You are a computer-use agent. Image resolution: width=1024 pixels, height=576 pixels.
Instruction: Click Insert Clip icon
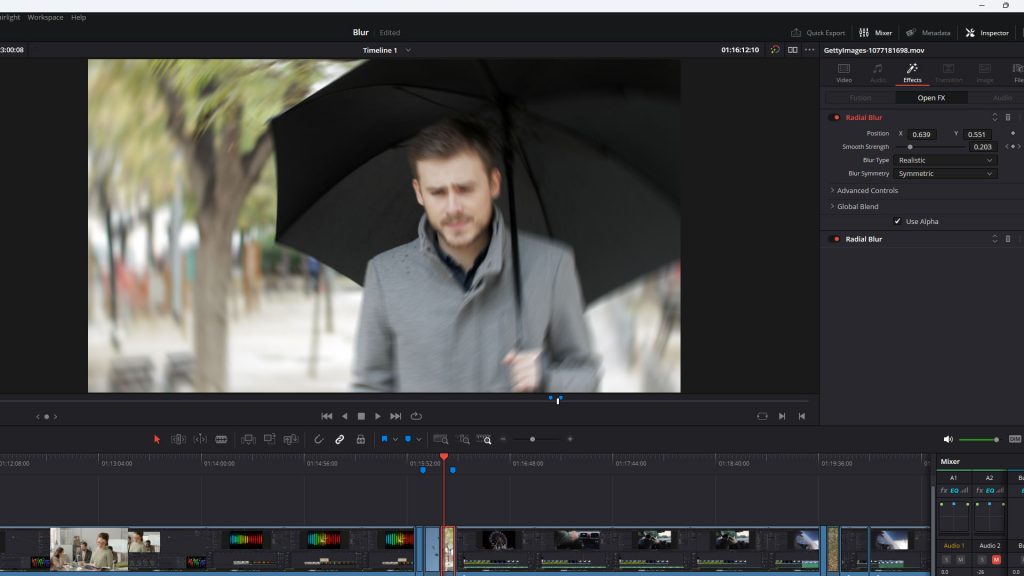coord(248,440)
